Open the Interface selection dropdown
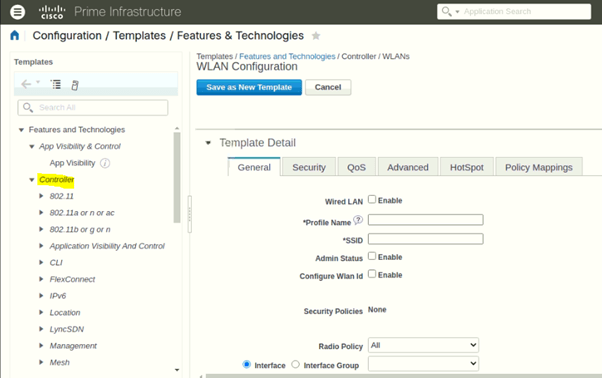 (x=423, y=363)
